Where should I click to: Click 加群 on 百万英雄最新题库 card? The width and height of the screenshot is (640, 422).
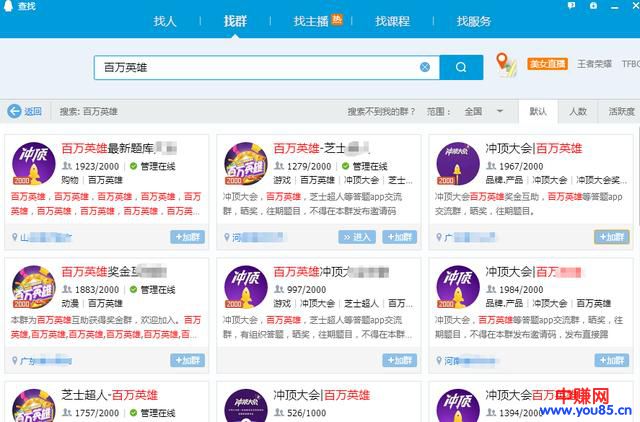(x=187, y=238)
